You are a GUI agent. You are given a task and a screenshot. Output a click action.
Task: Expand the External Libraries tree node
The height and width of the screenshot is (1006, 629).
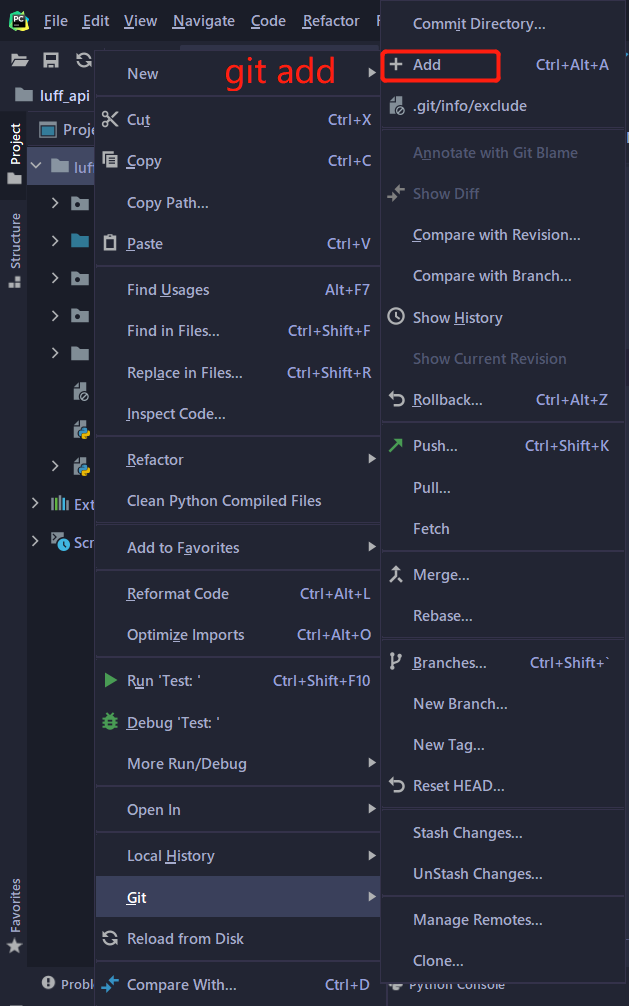(35, 503)
